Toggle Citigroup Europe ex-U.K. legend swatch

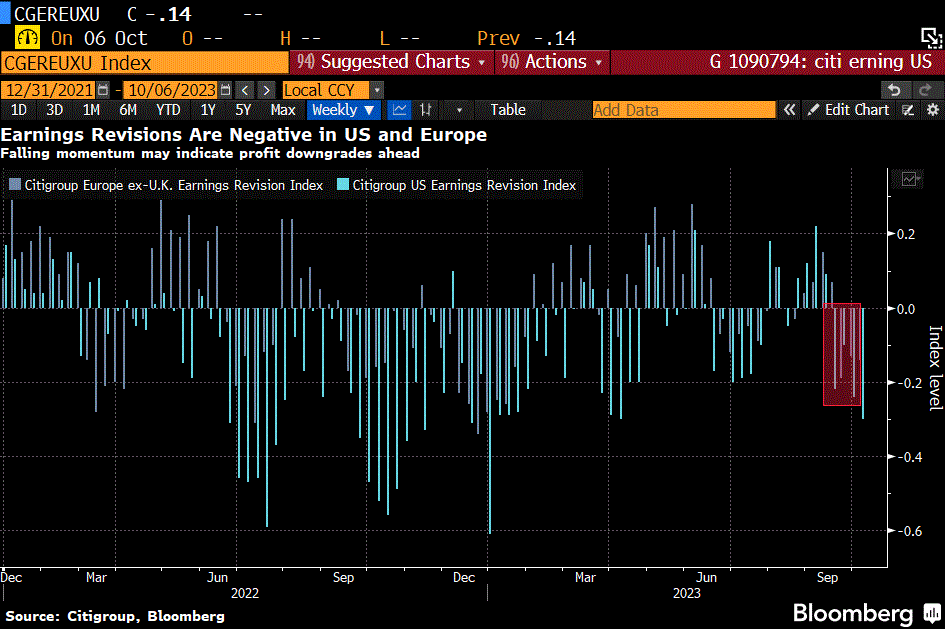(15, 184)
